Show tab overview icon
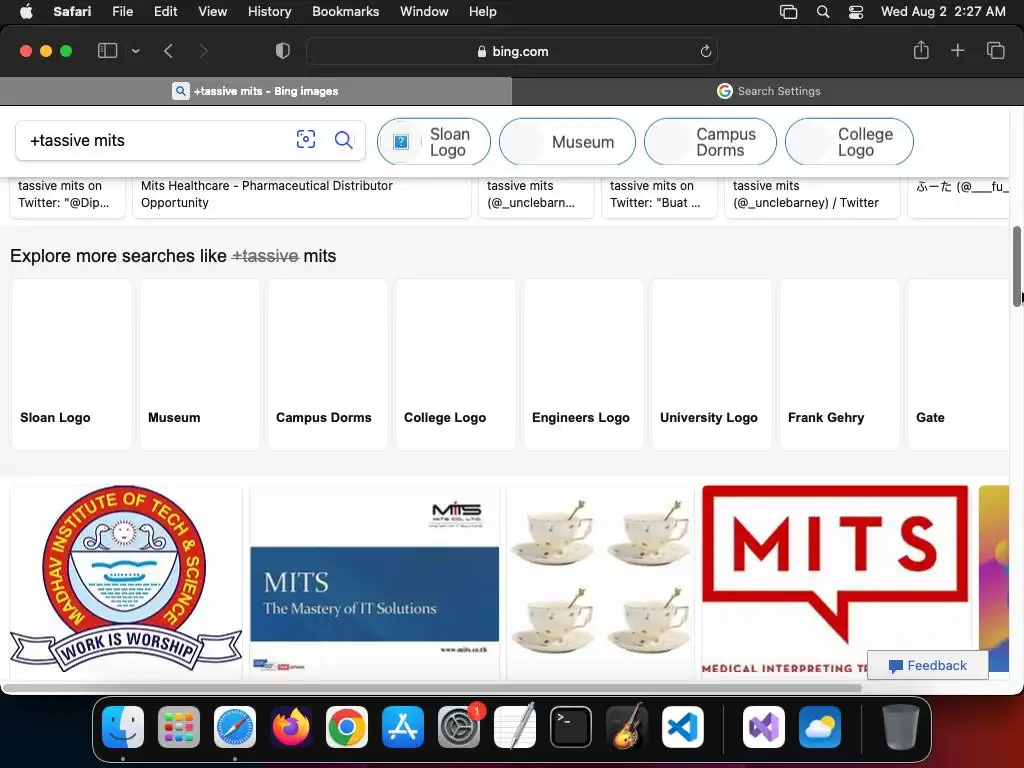The width and height of the screenshot is (1024, 768). pyautogui.click(x=995, y=50)
